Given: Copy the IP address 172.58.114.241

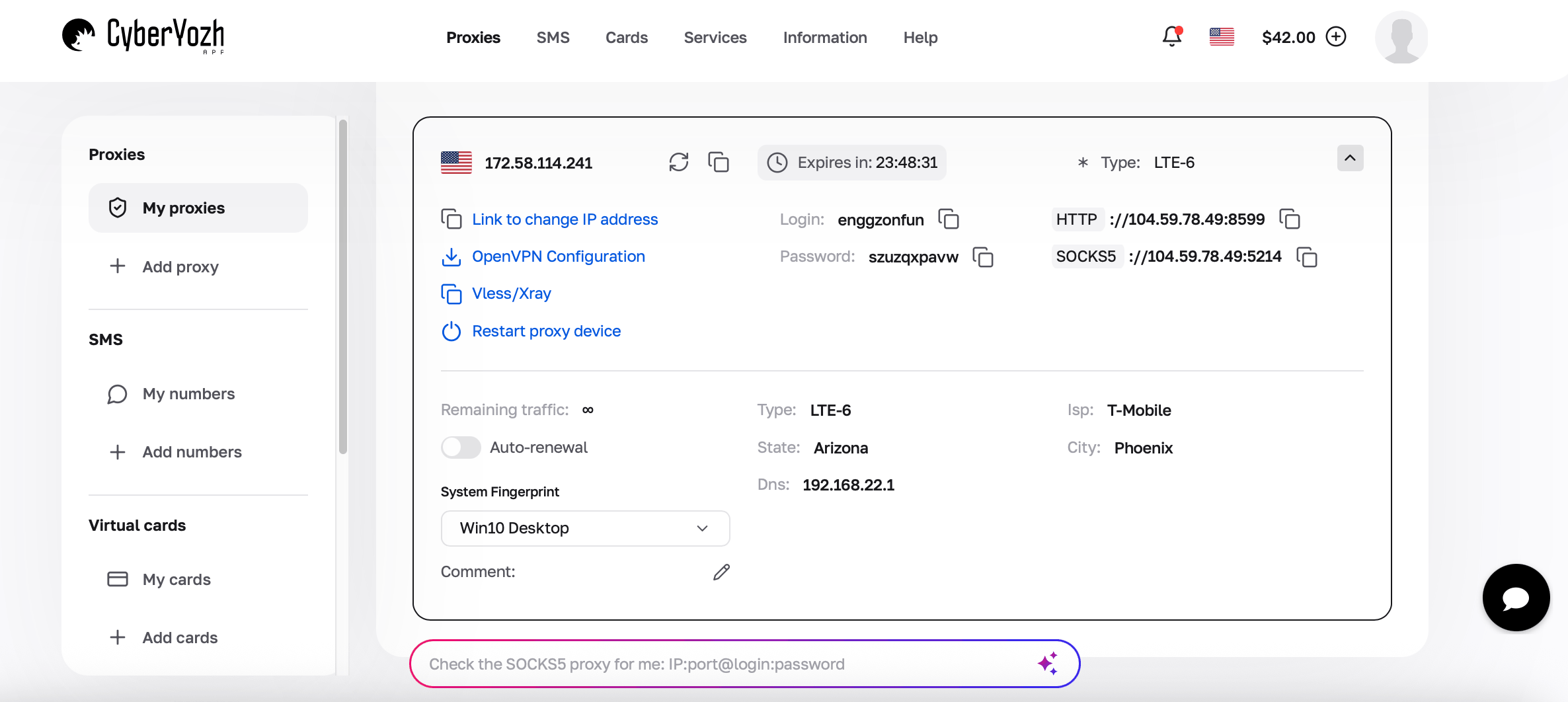Looking at the screenshot, I should [x=719, y=162].
